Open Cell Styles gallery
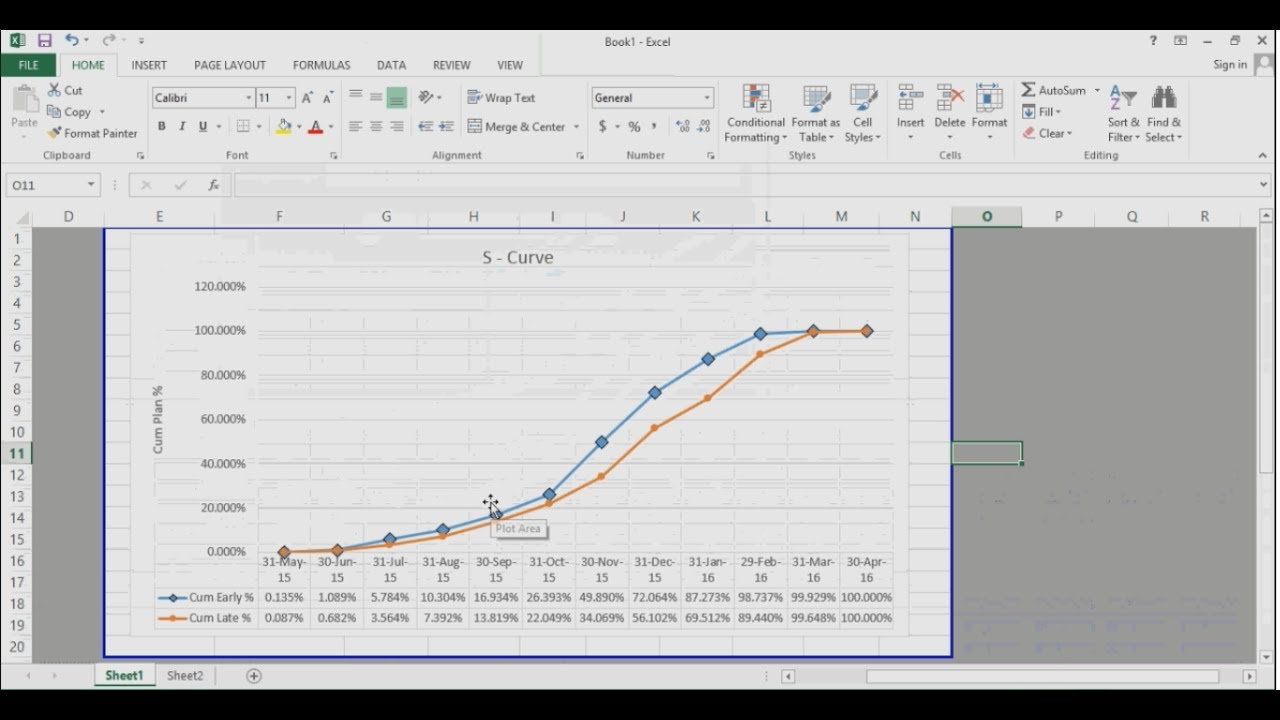Screen dimensions: 1280x720 pyautogui.click(x=863, y=113)
